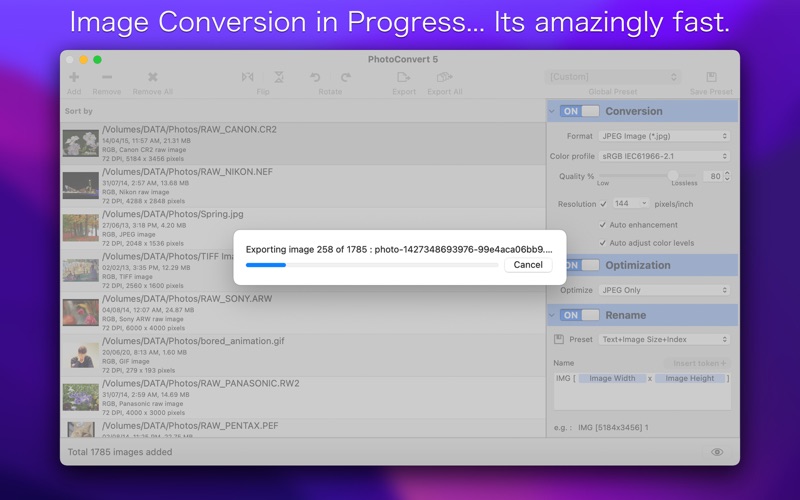Select the RAW_NIKON.NEF thumbnail
The image size is (800, 500).
click(81, 186)
